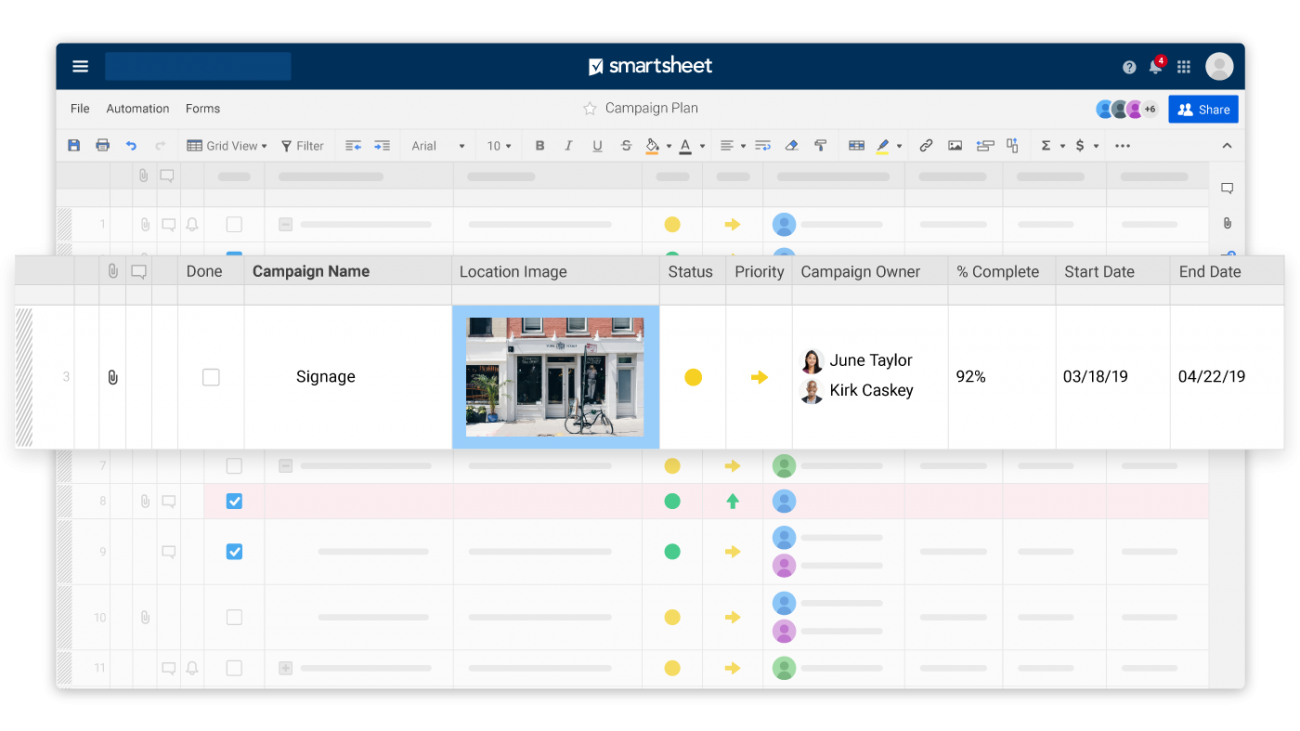Open the File menu
The height and width of the screenshot is (731, 1300).
(x=79, y=108)
